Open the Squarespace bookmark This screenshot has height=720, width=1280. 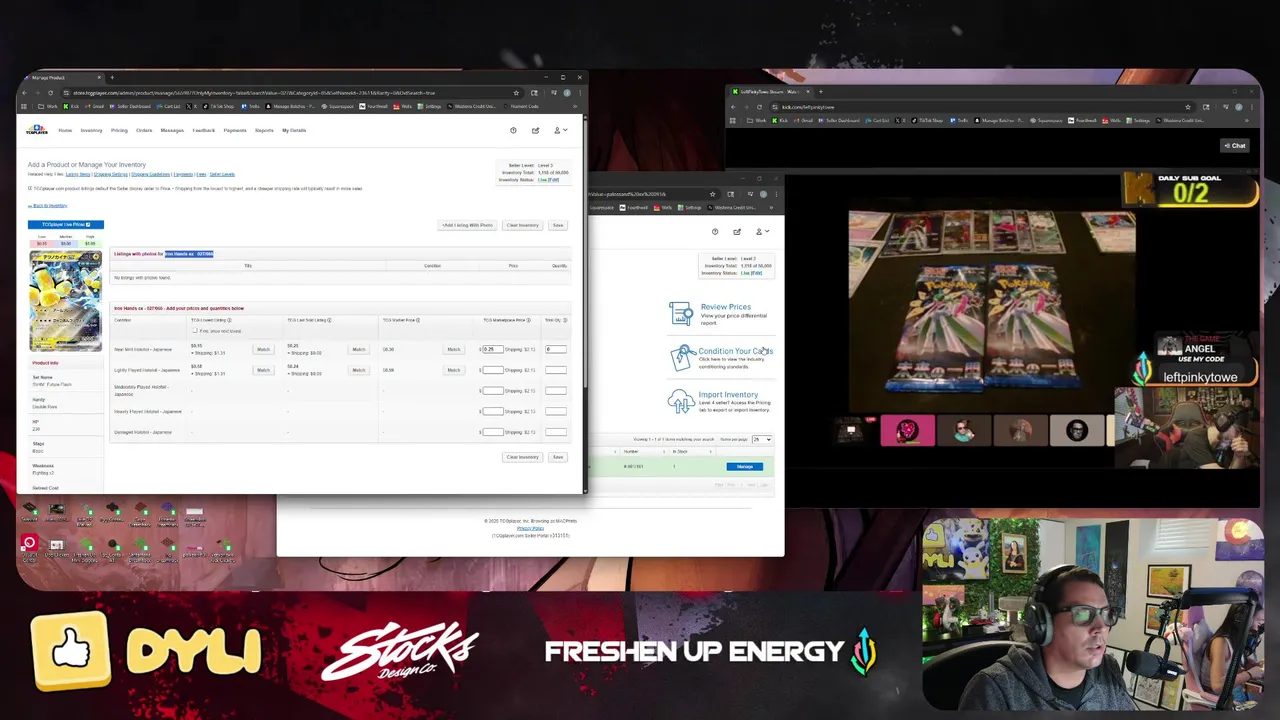coord(338,106)
